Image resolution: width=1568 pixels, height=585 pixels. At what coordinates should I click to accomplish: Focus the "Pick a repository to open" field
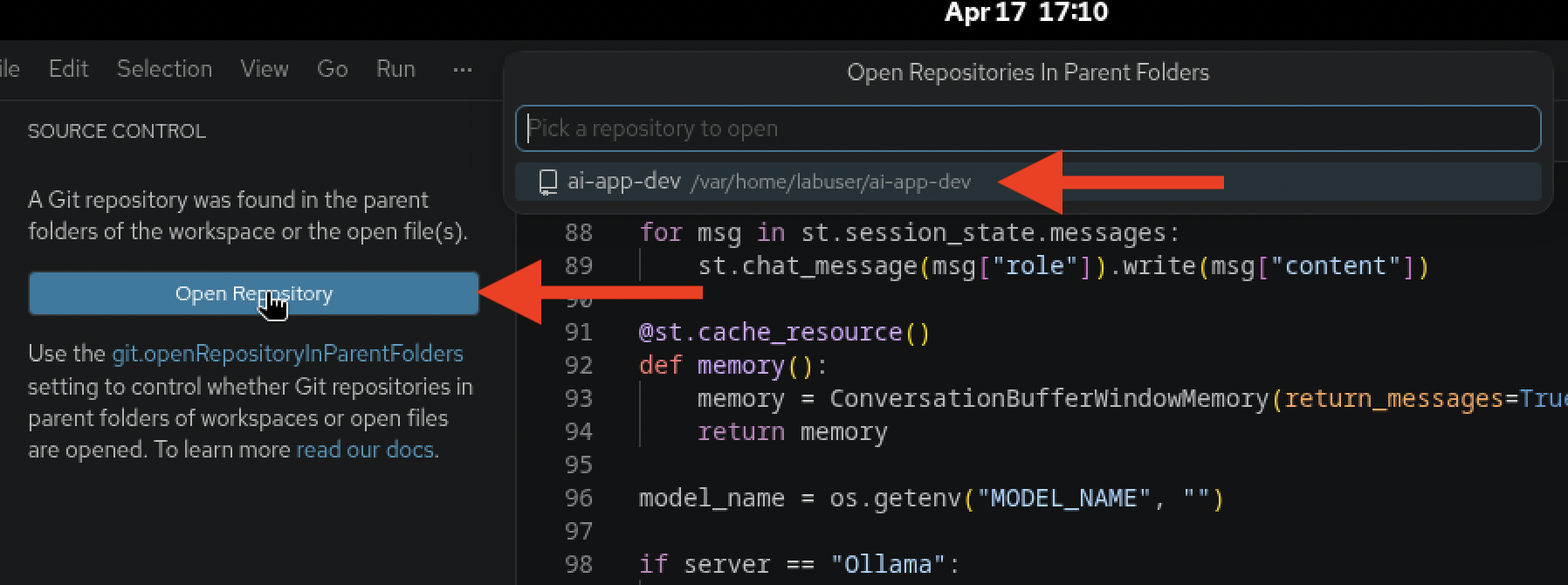click(1027, 128)
